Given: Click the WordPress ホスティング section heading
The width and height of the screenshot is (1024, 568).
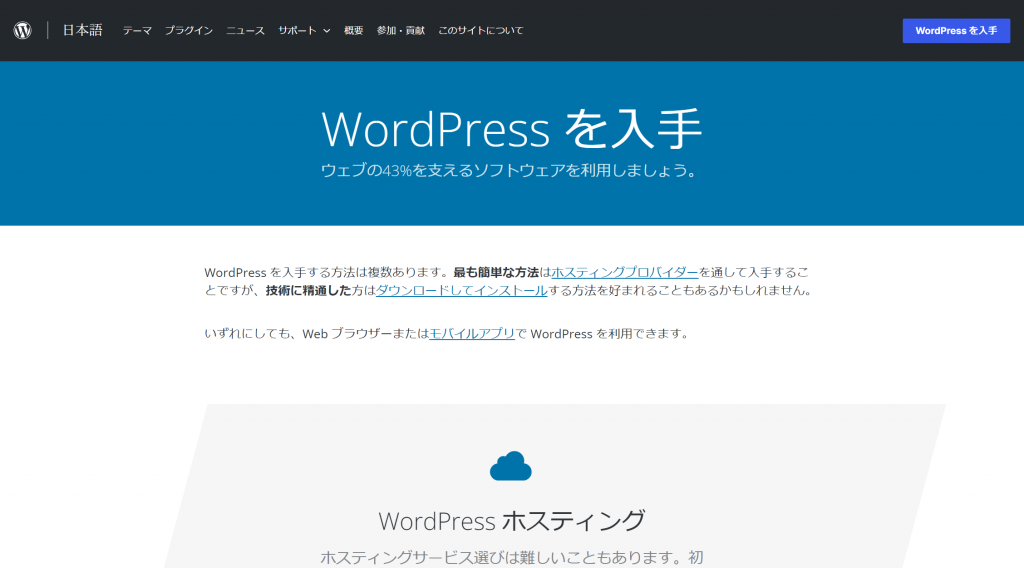Looking at the screenshot, I should point(511,521).
